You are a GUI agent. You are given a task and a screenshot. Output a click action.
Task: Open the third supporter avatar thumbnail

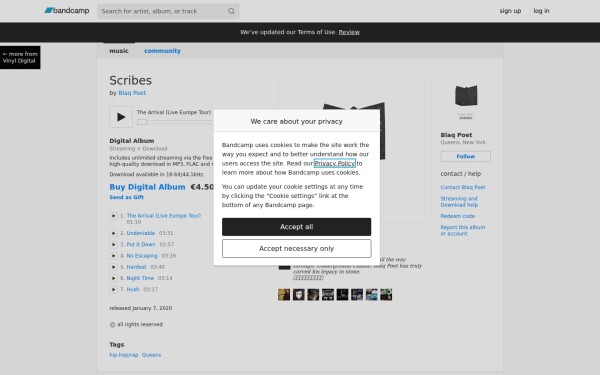313,295
